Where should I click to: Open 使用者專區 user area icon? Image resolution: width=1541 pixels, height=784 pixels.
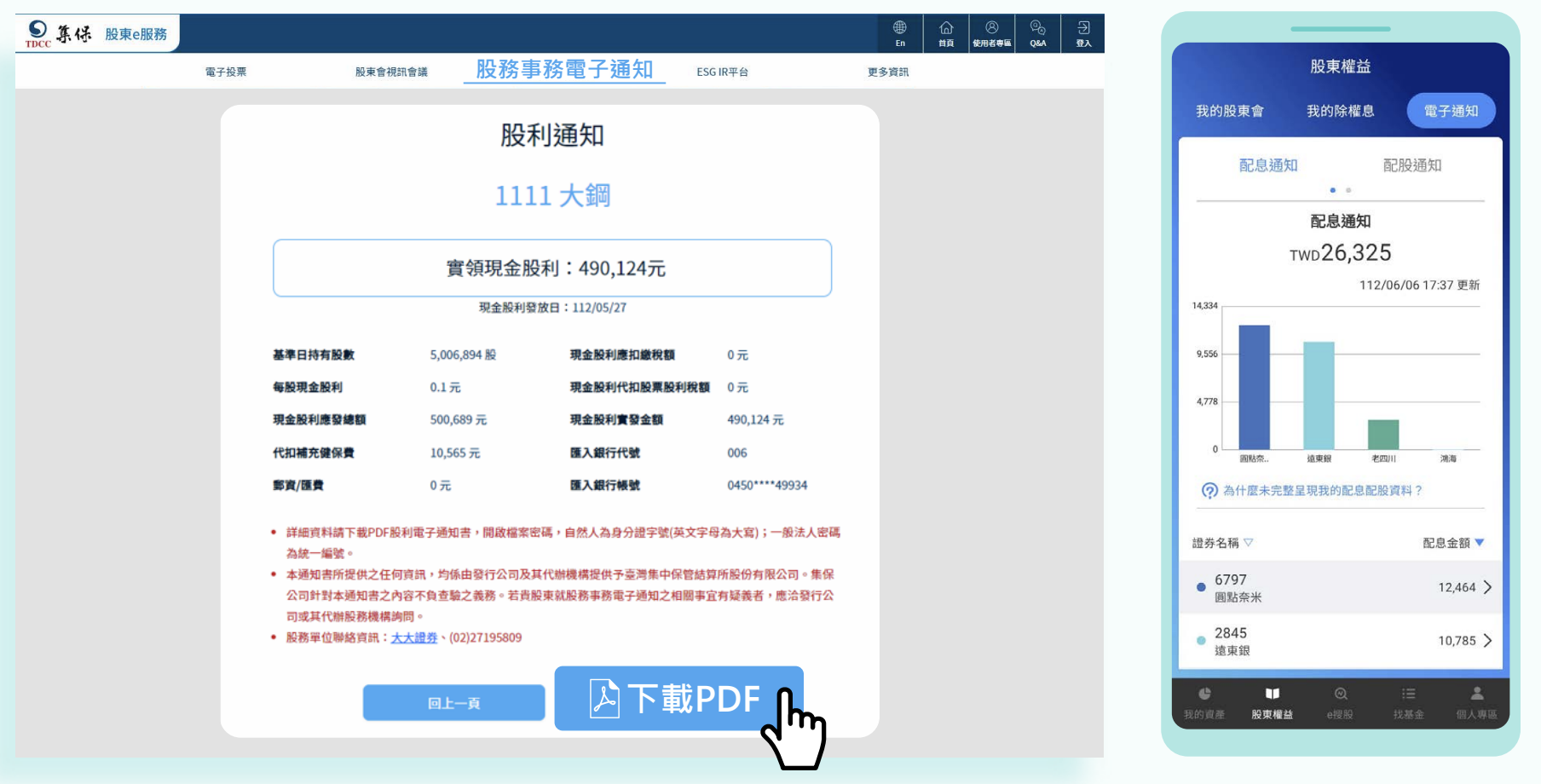click(x=991, y=32)
